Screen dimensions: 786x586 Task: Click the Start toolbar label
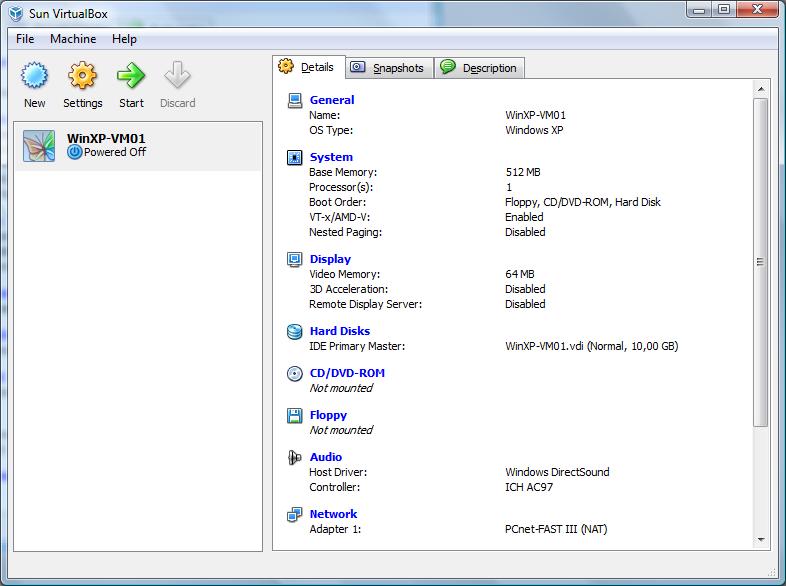131,103
